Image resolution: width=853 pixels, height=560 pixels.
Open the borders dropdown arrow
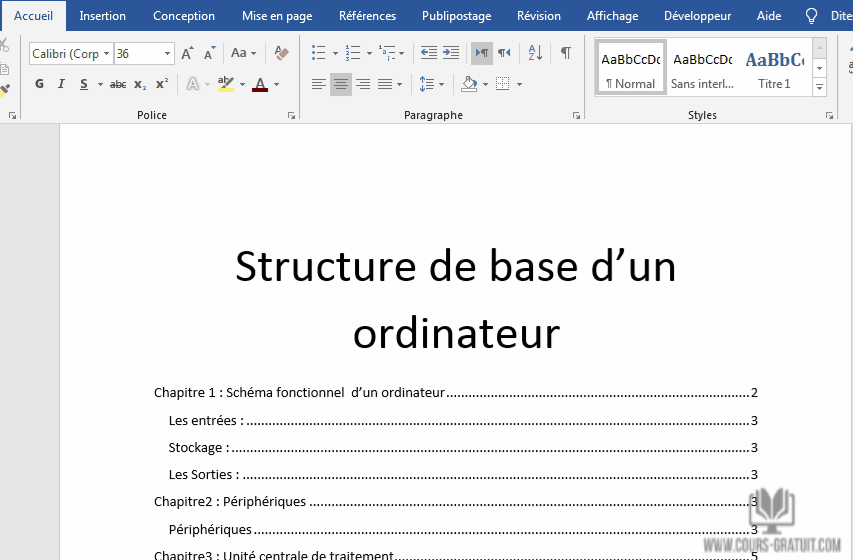[x=520, y=84]
